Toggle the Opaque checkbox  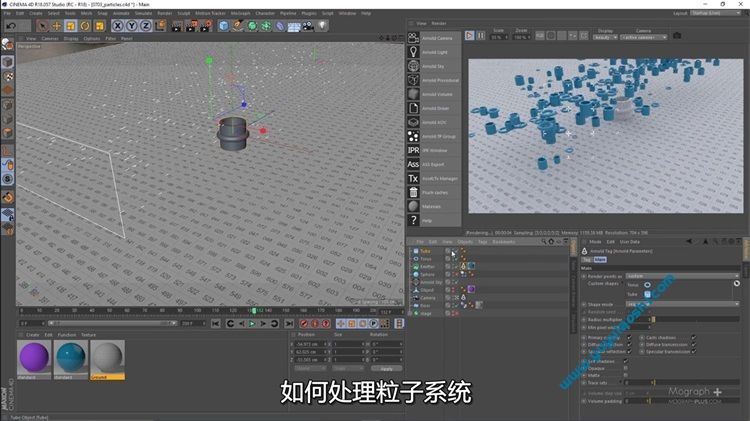click(626, 368)
